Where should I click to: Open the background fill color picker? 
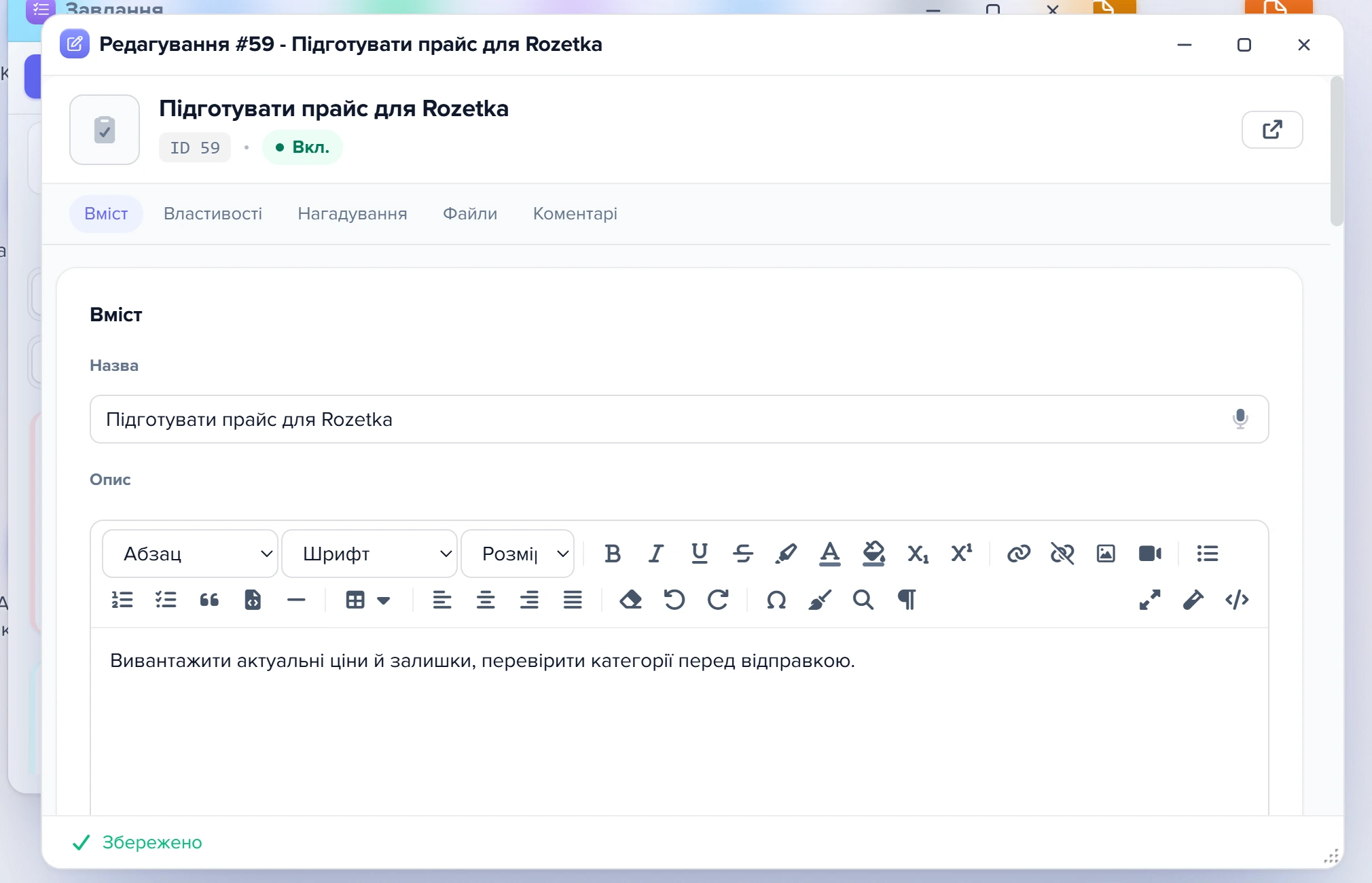873,554
